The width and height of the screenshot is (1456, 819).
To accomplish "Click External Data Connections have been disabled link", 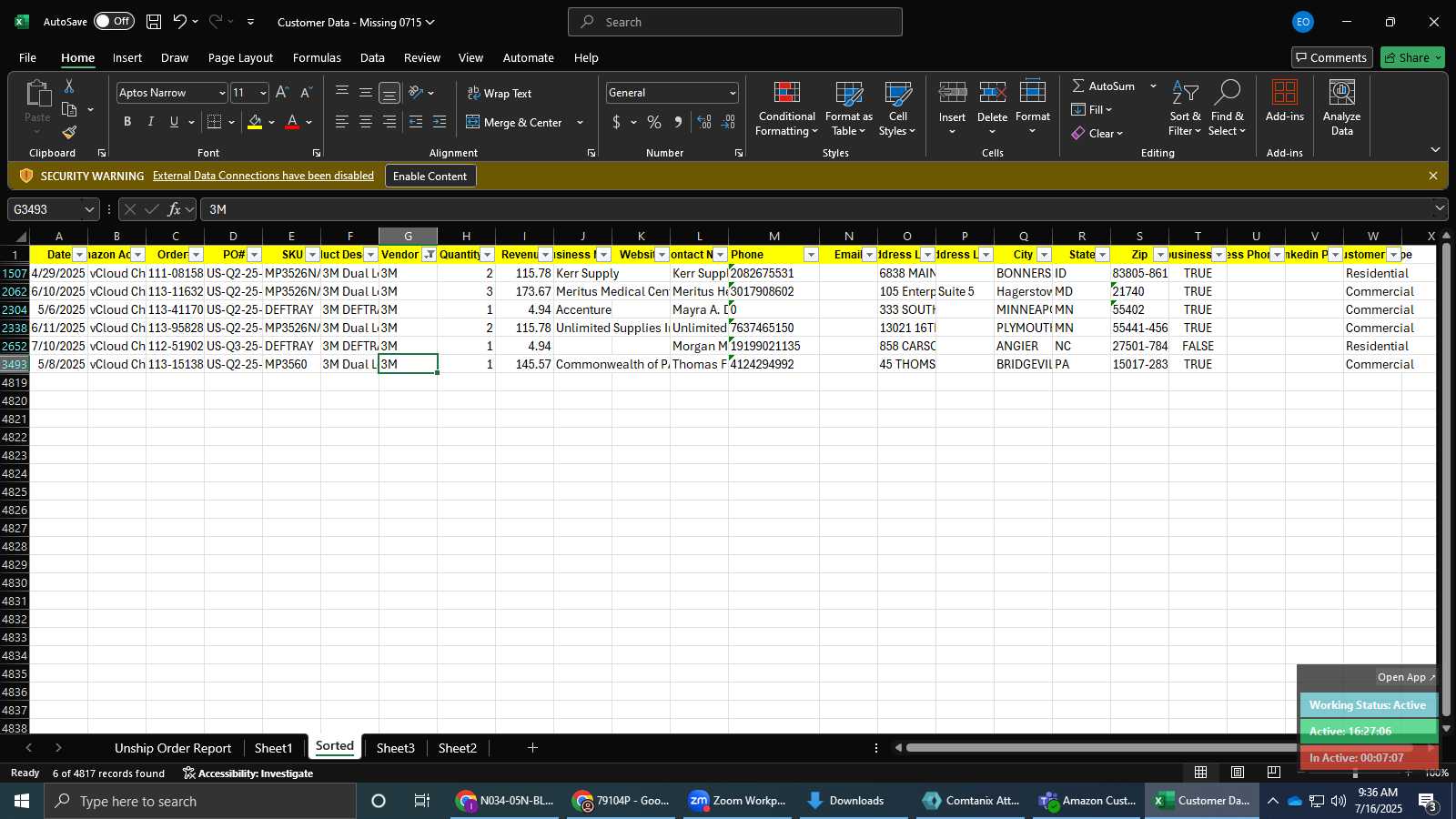I will point(263,176).
